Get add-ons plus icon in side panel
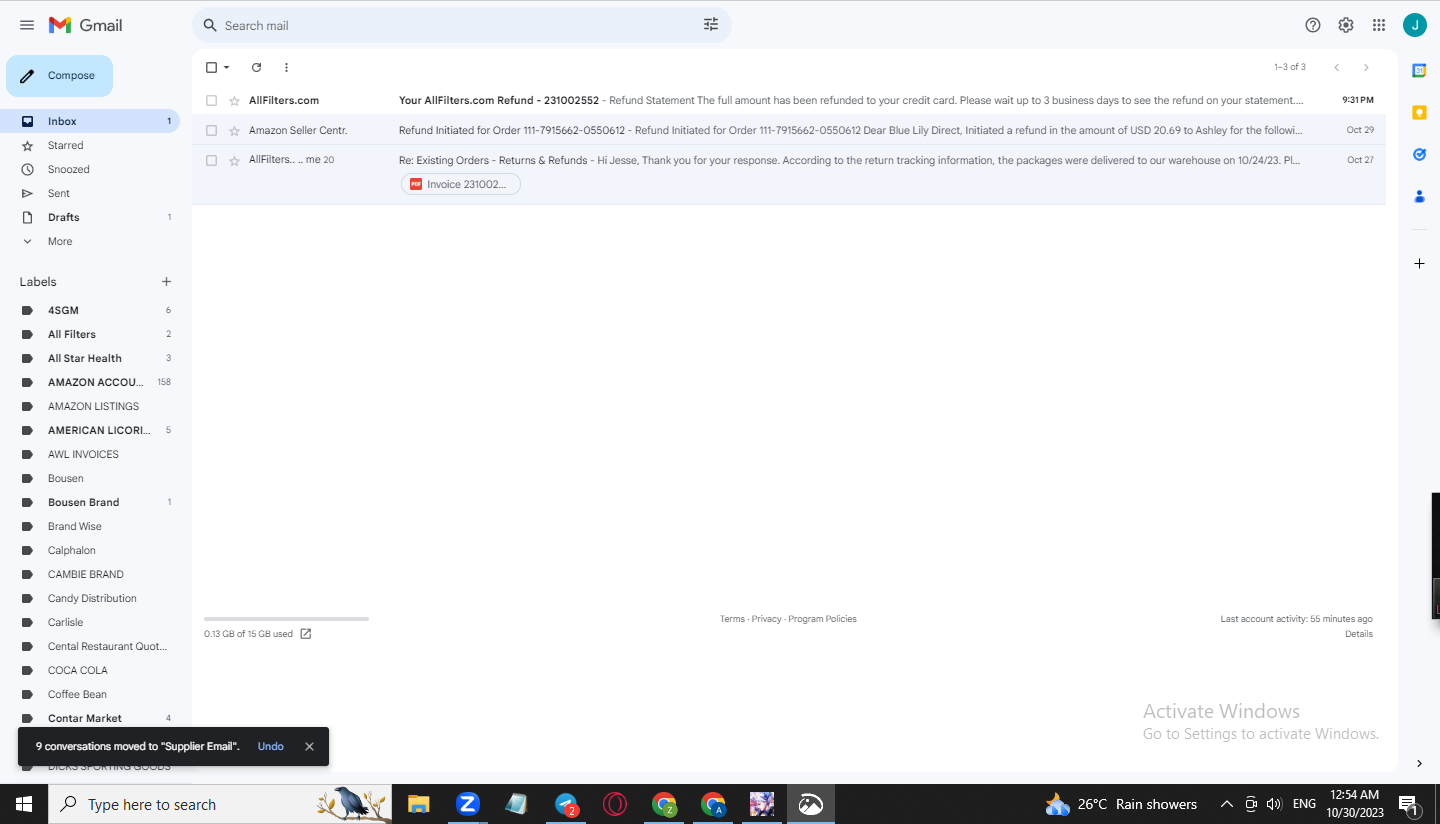The width and height of the screenshot is (1440, 824). pyautogui.click(x=1419, y=263)
